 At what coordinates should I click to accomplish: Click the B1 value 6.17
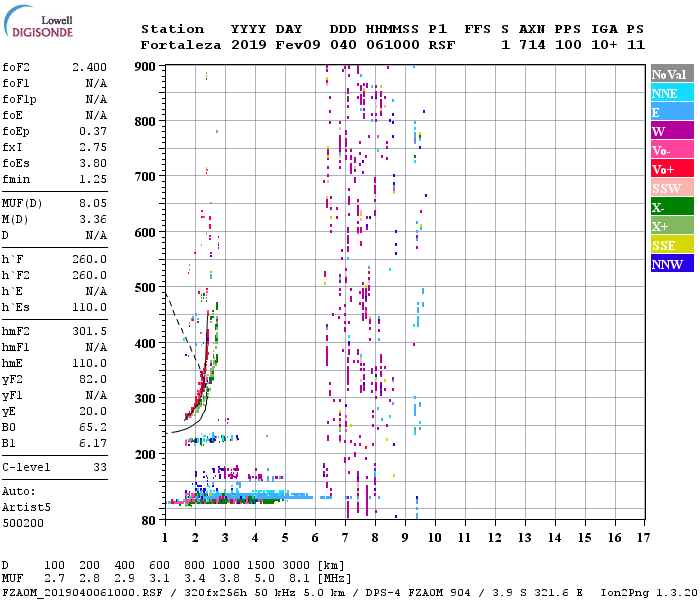(93, 444)
